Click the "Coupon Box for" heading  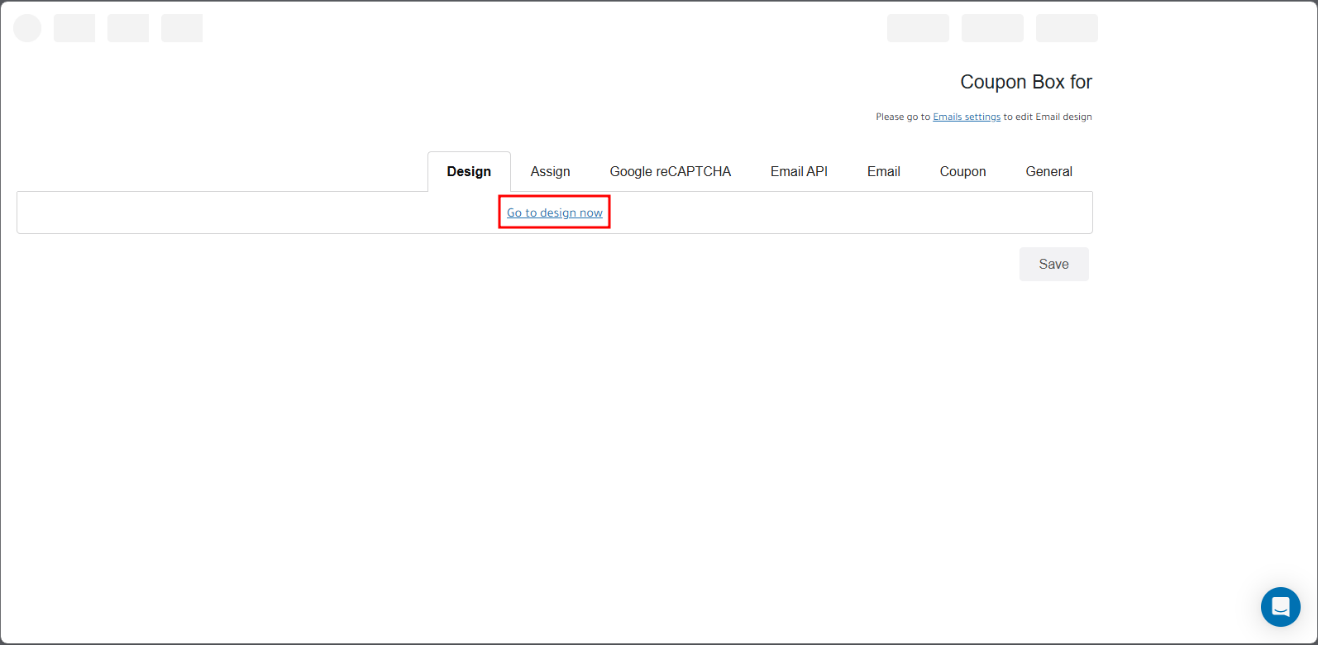click(1025, 82)
